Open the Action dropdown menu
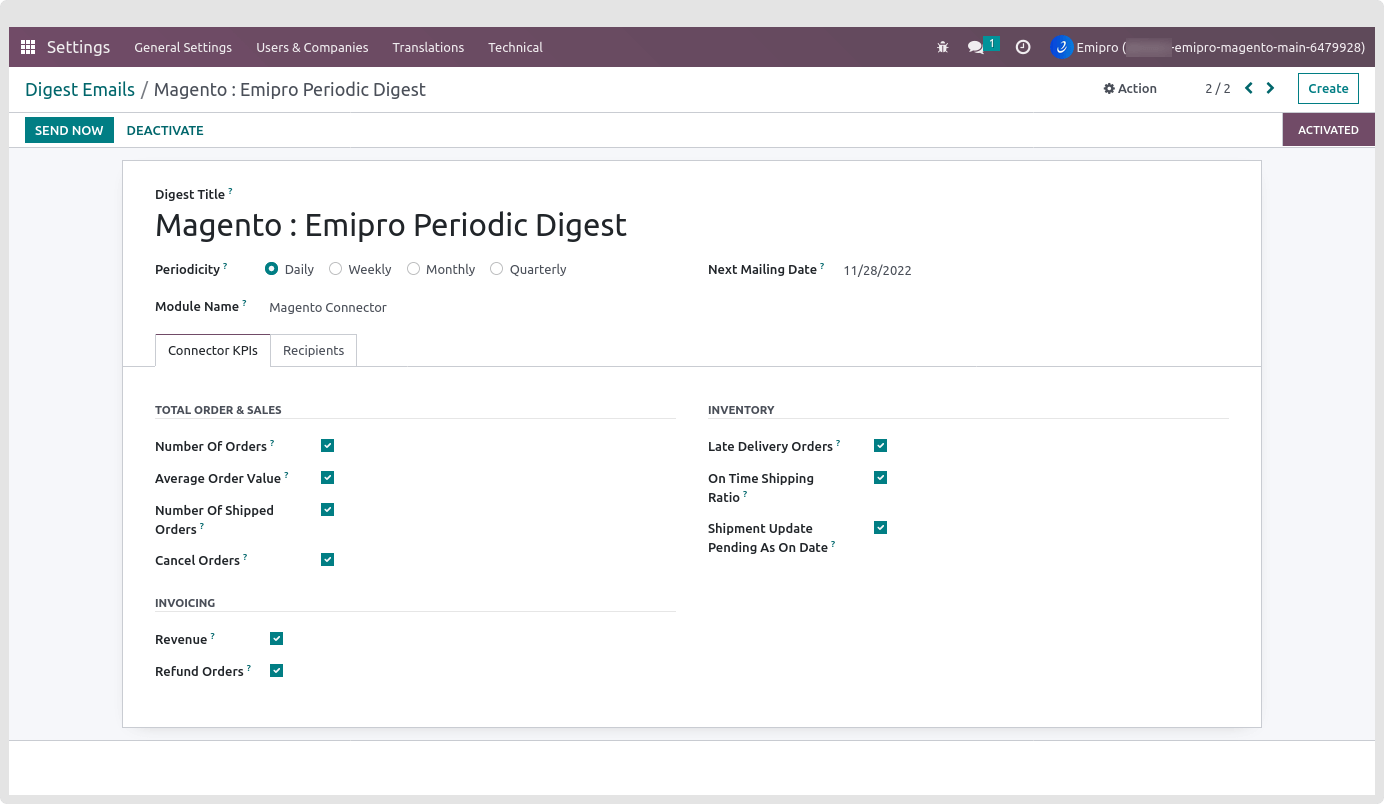The height and width of the screenshot is (804, 1384). tap(1130, 88)
